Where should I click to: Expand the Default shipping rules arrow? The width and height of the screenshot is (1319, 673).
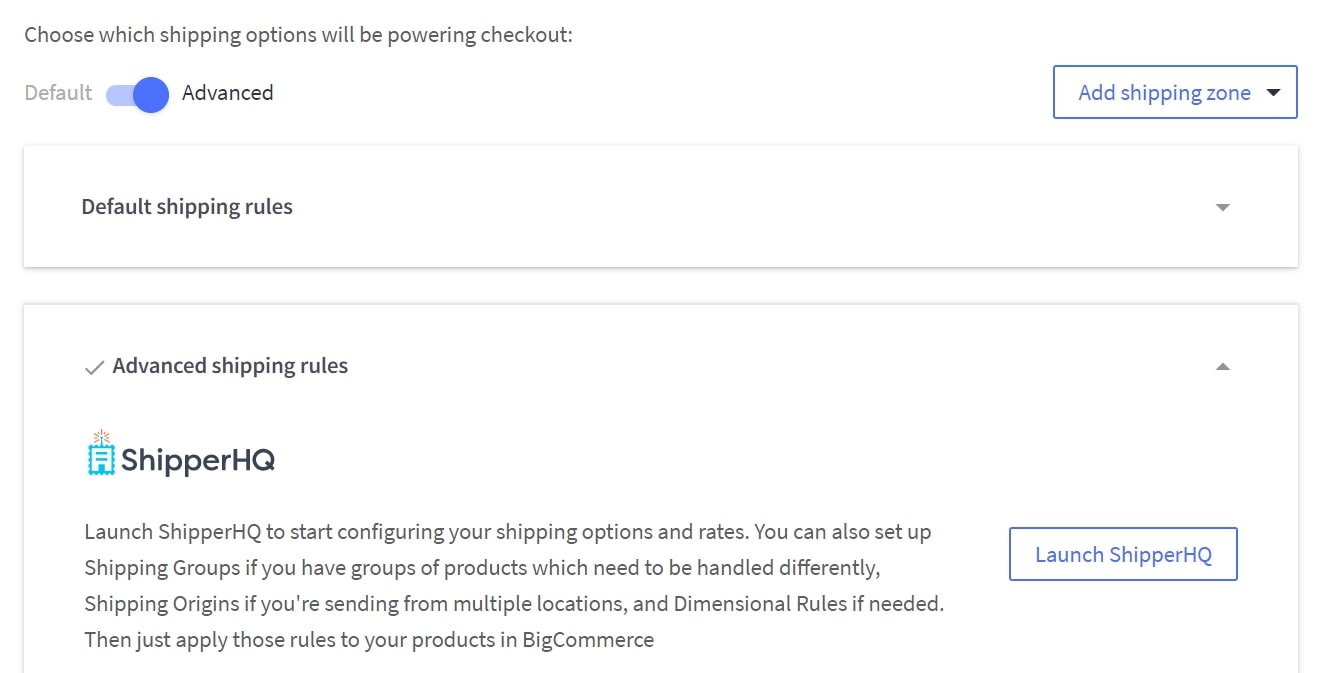click(1222, 208)
